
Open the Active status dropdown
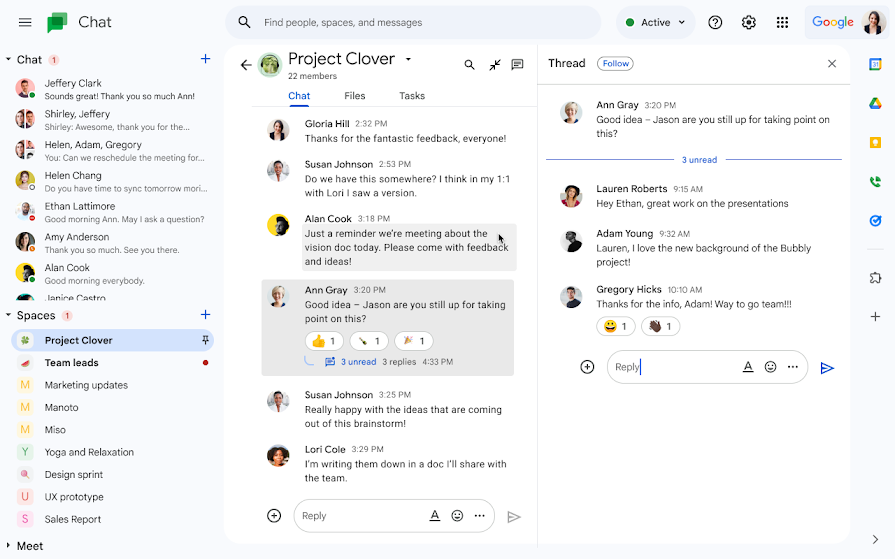click(x=655, y=22)
